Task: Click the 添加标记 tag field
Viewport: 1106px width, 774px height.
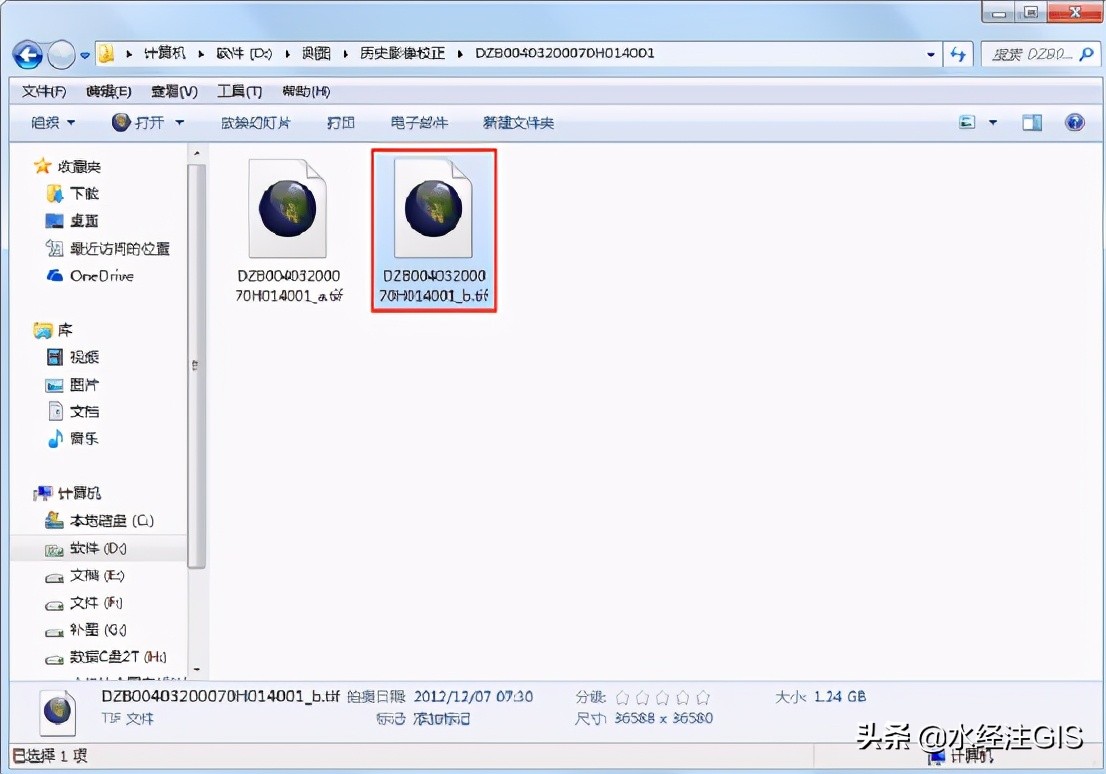Action: (442, 718)
